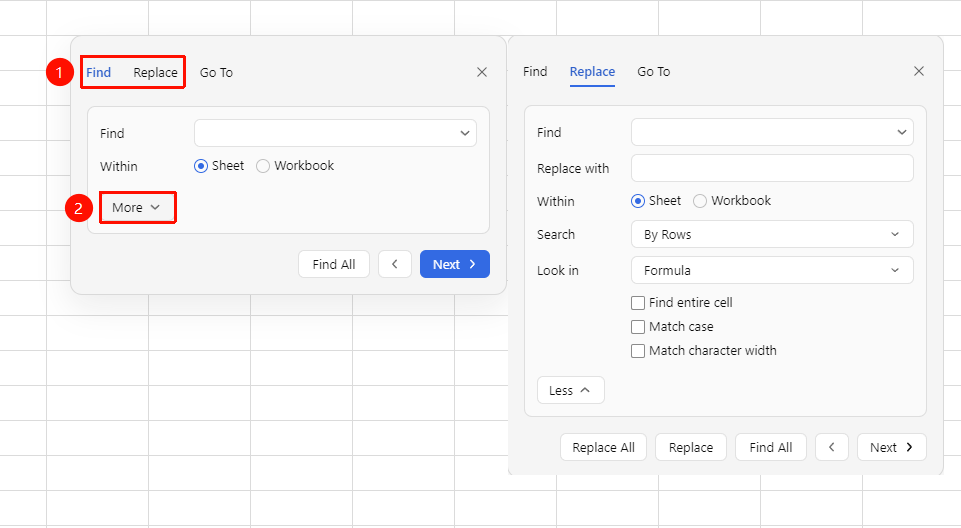The height and width of the screenshot is (528, 961).
Task: Select Workbook radio in Replace dialog
Action: [700, 201]
